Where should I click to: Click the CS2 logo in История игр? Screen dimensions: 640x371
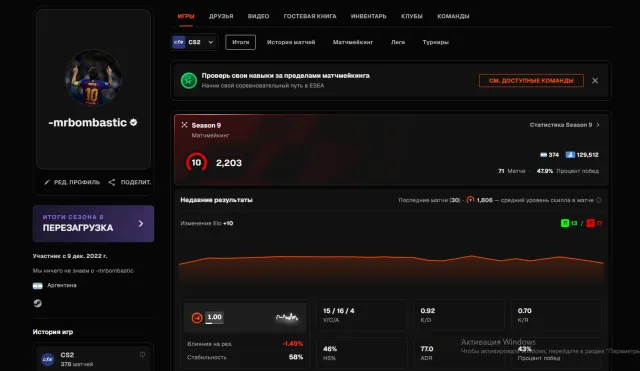(x=48, y=359)
